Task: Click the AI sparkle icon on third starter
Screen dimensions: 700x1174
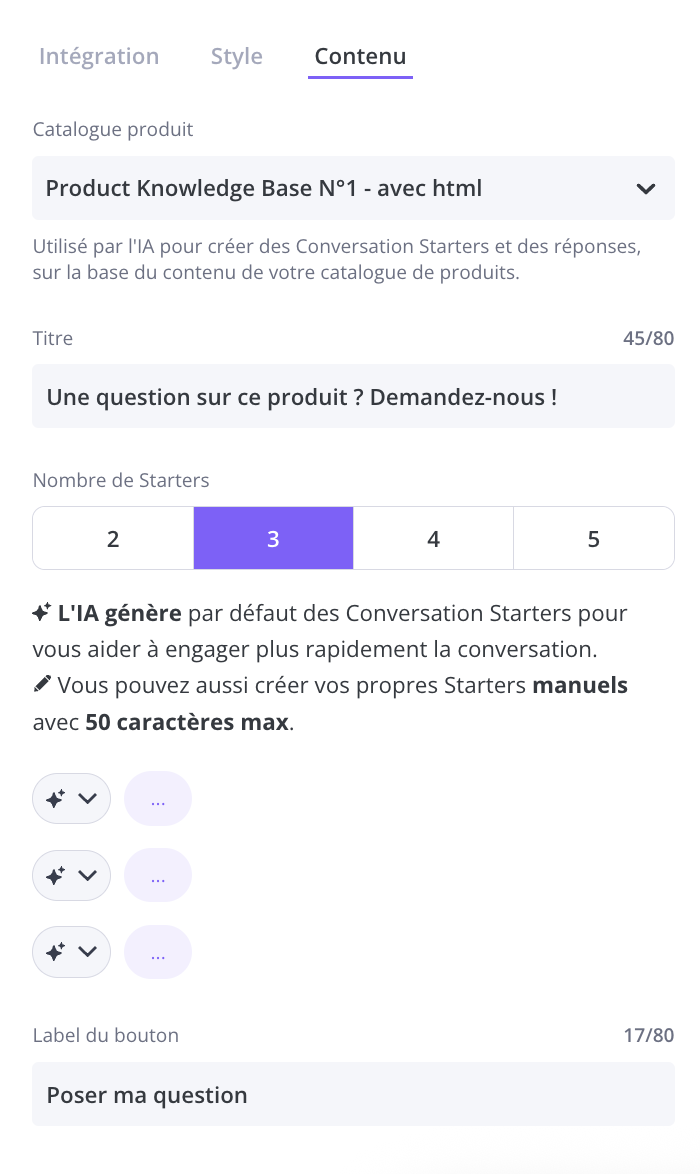Action: click(56, 952)
